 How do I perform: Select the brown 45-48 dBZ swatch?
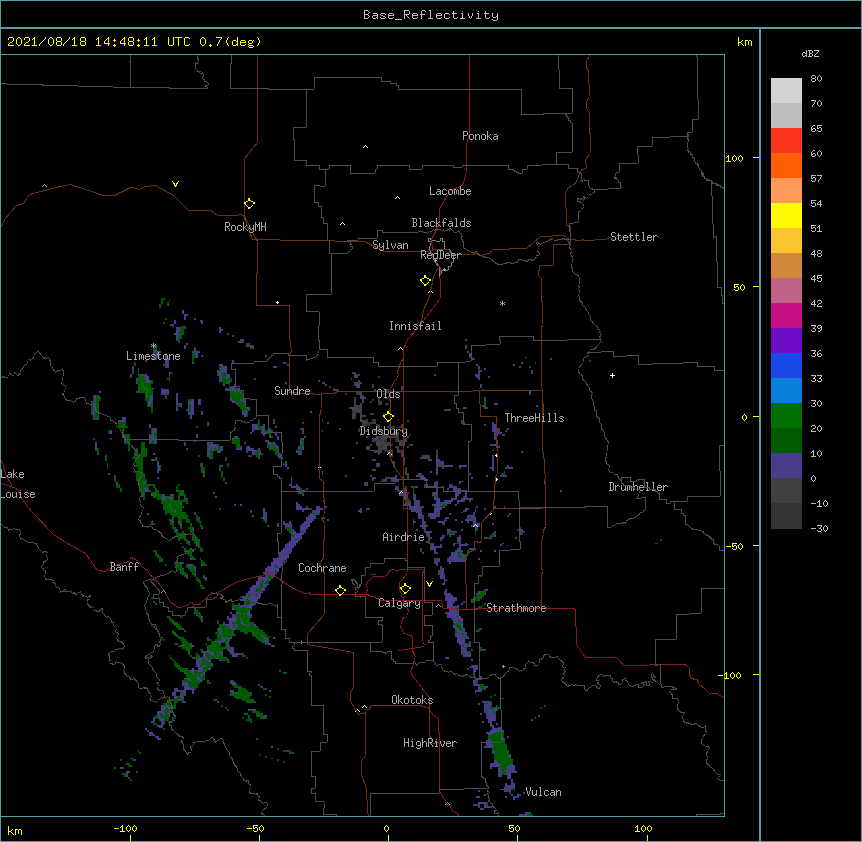click(x=786, y=265)
